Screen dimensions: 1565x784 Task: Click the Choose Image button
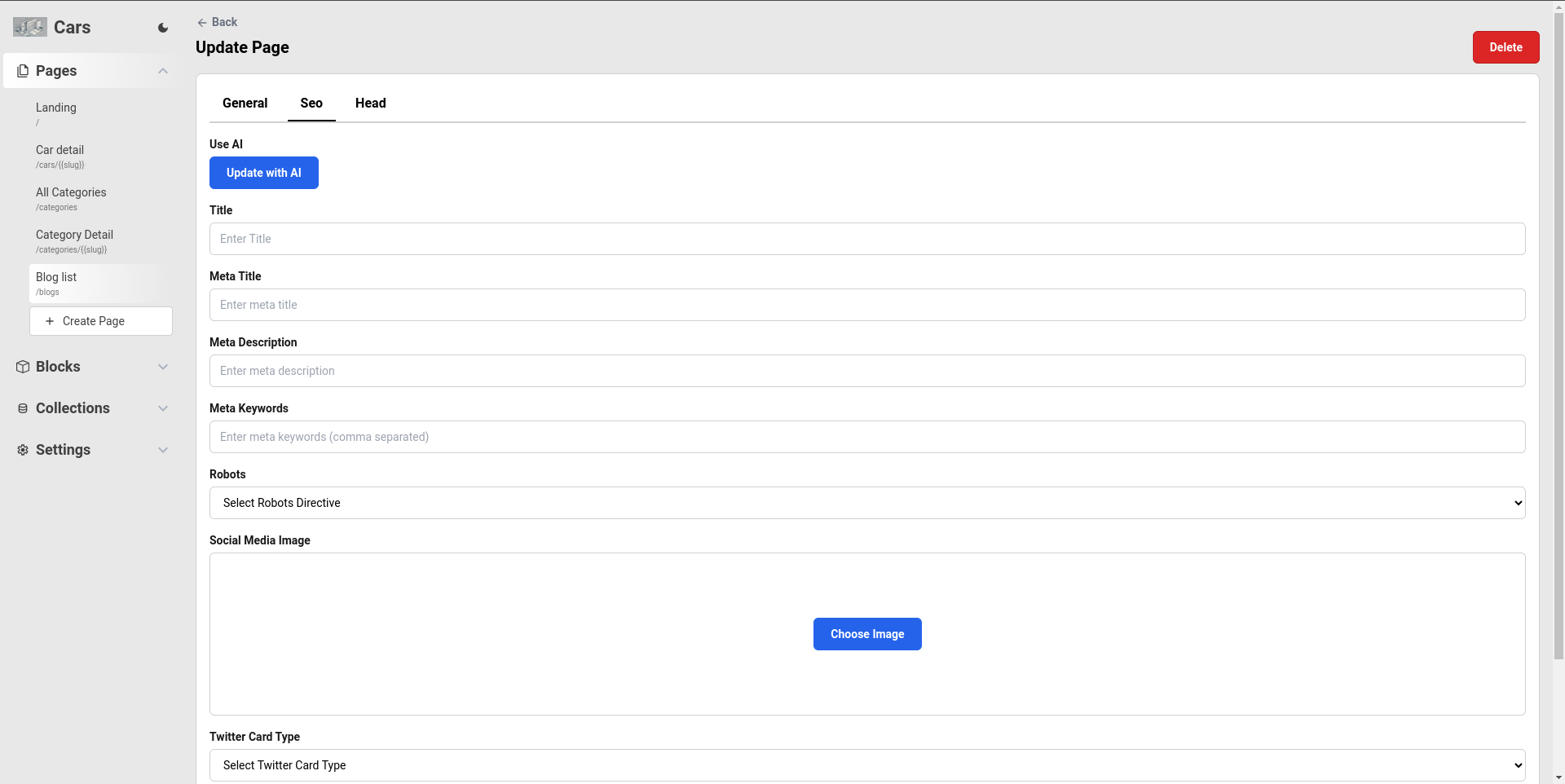(x=867, y=634)
